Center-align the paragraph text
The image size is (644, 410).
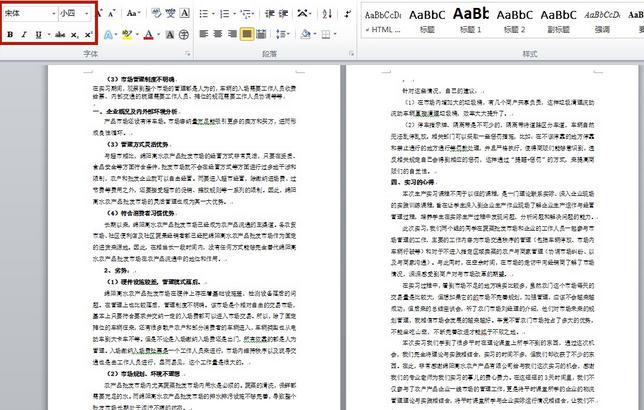218,35
